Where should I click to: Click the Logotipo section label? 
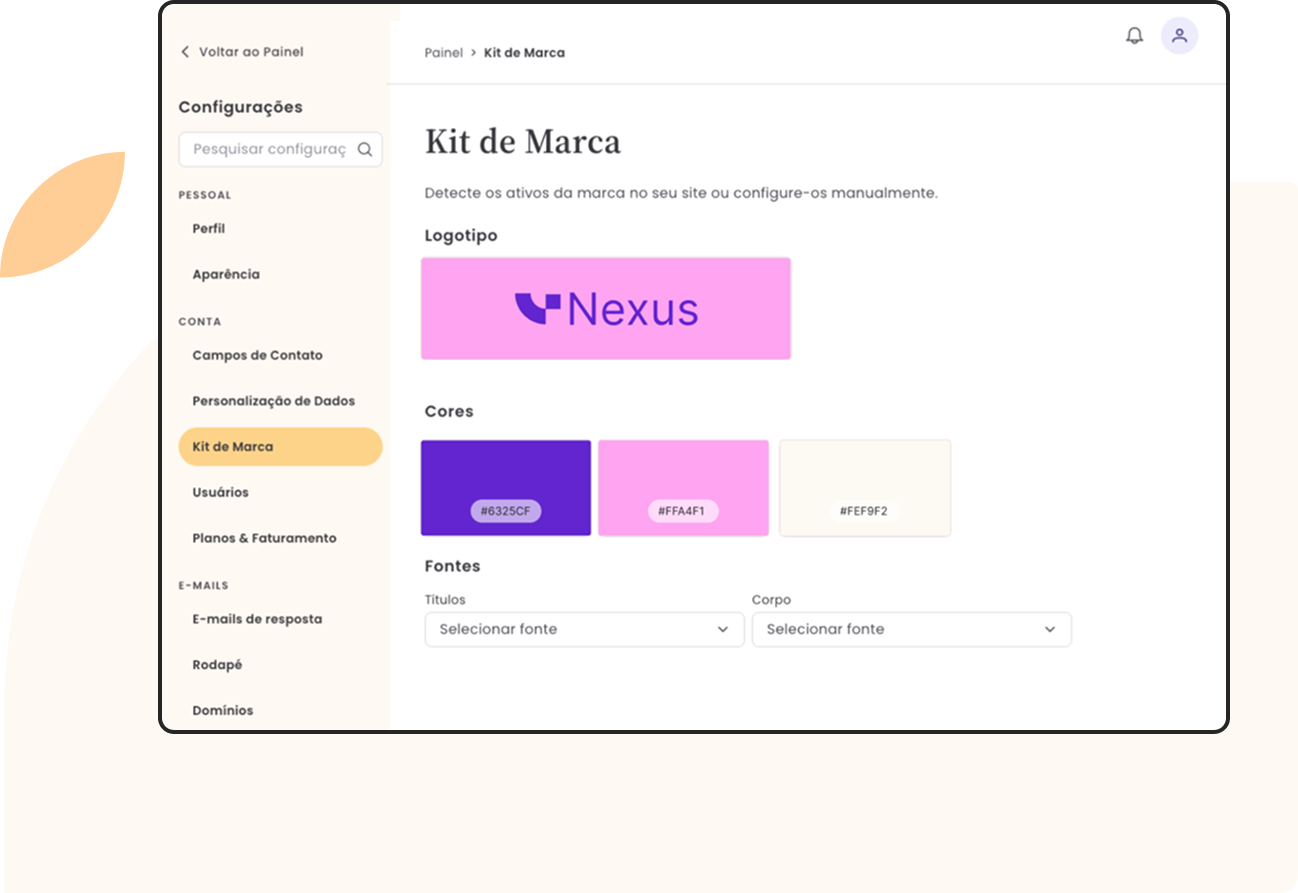point(461,236)
